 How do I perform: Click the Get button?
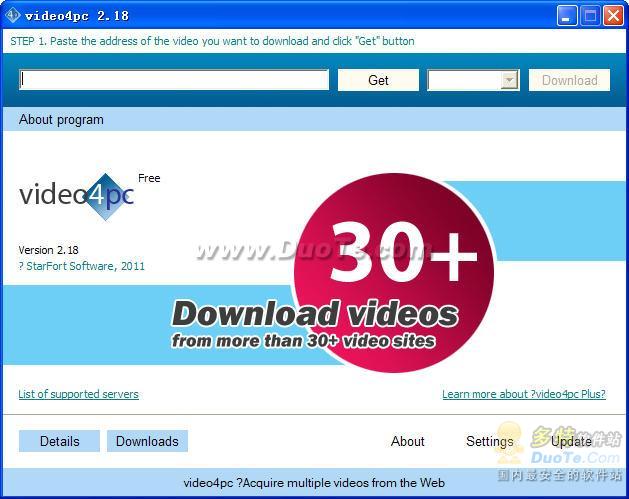click(378, 80)
